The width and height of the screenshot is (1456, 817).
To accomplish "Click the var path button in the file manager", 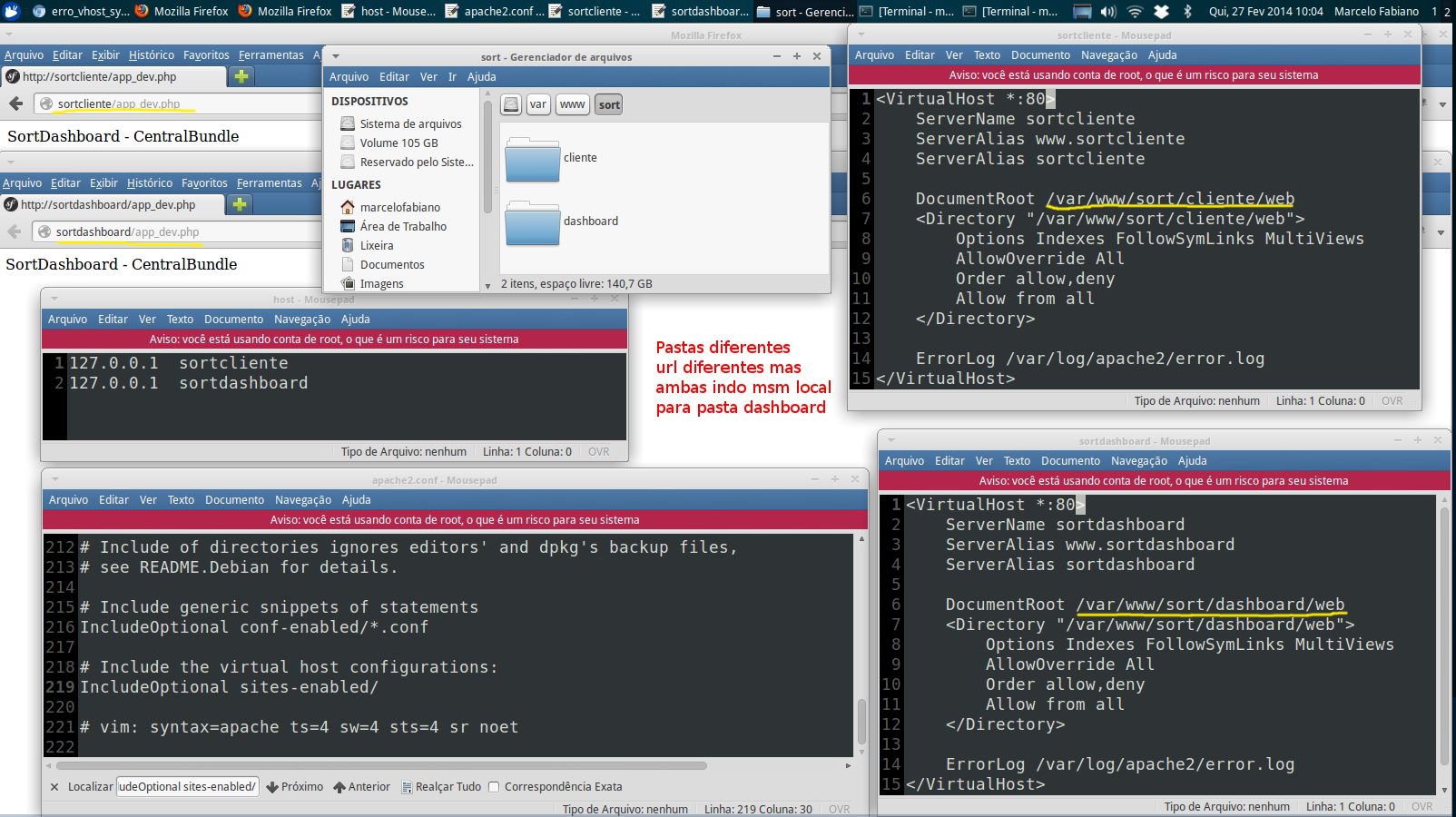I will pyautogui.click(x=538, y=104).
